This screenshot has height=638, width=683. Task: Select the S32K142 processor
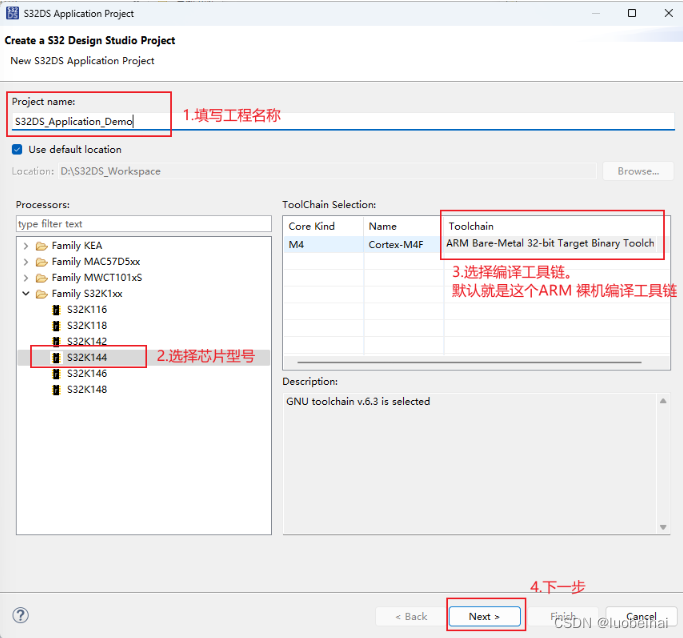87,341
